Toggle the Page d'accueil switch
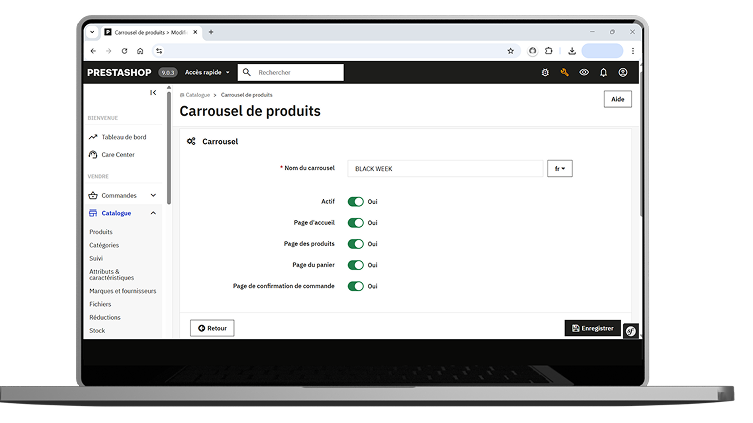 [356, 223]
